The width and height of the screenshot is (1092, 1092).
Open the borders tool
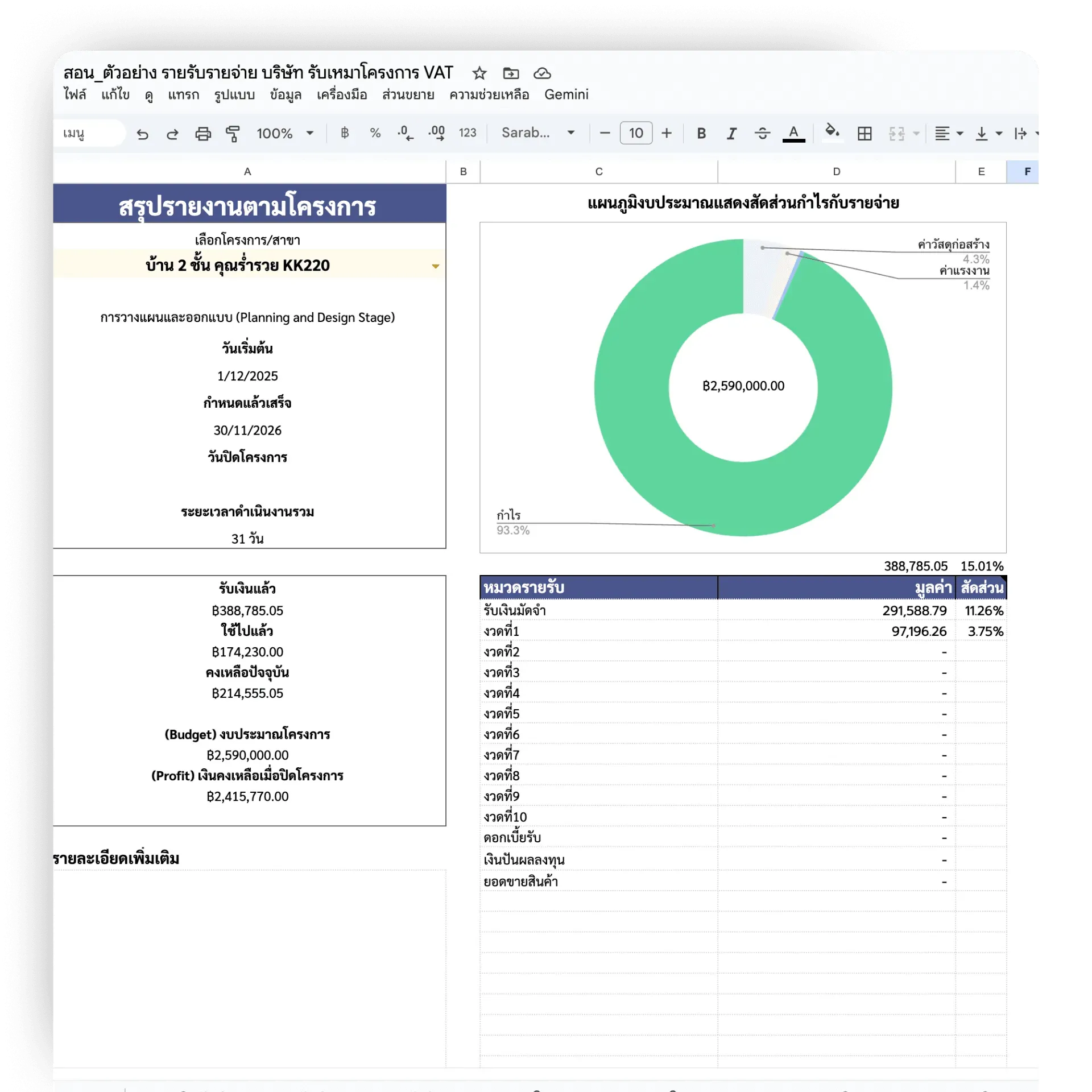click(x=864, y=133)
